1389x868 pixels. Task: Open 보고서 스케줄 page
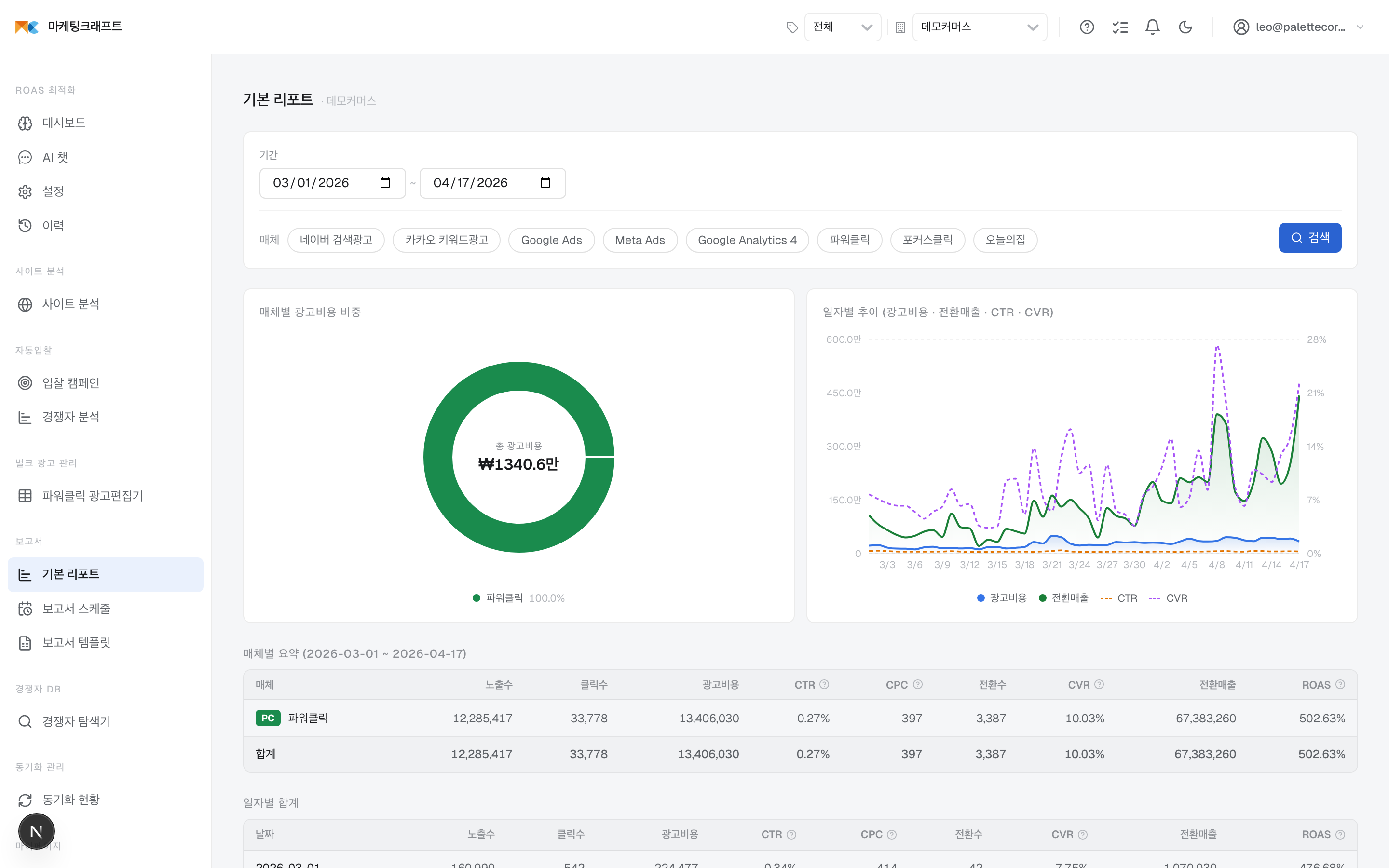coord(106,609)
